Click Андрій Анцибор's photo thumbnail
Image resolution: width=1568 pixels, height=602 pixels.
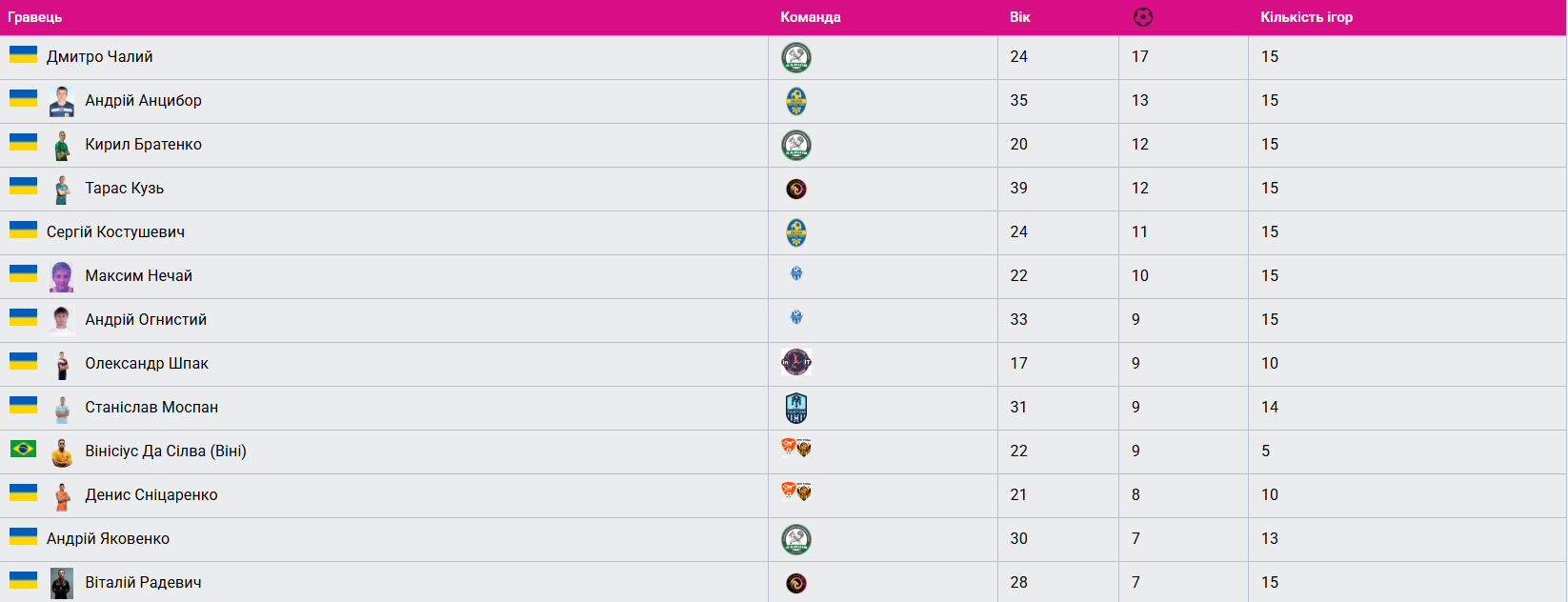coord(62,101)
